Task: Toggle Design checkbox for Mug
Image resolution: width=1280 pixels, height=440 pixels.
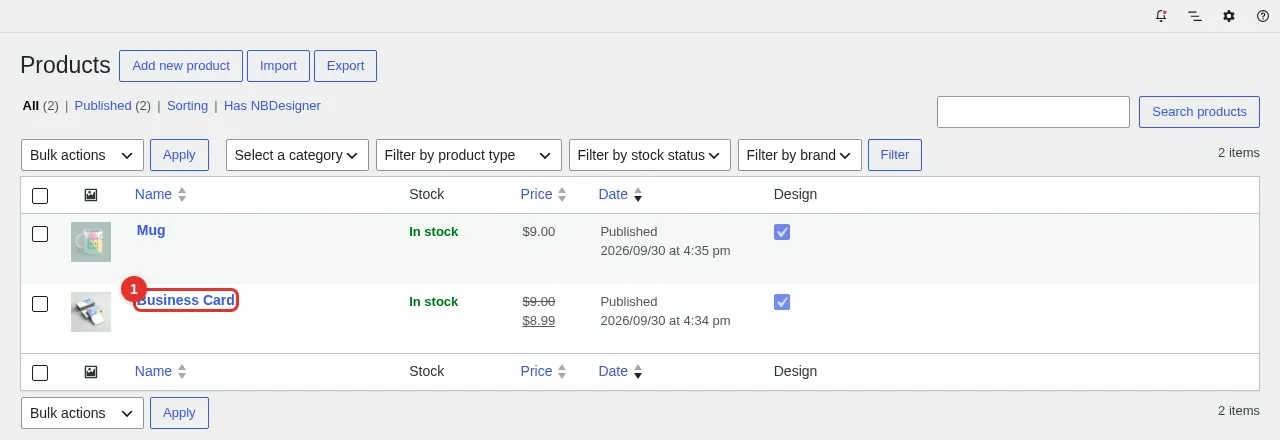Action: (x=782, y=232)
